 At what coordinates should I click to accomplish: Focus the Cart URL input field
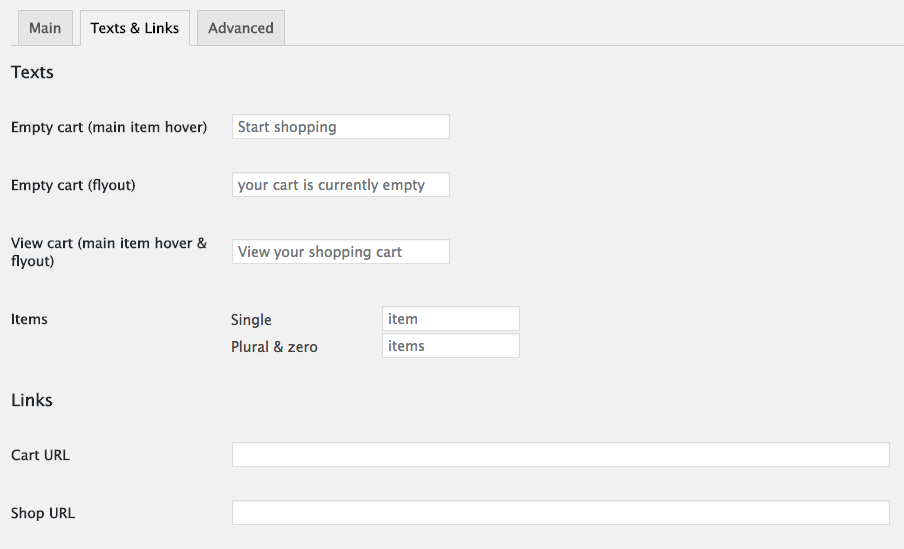560,455
